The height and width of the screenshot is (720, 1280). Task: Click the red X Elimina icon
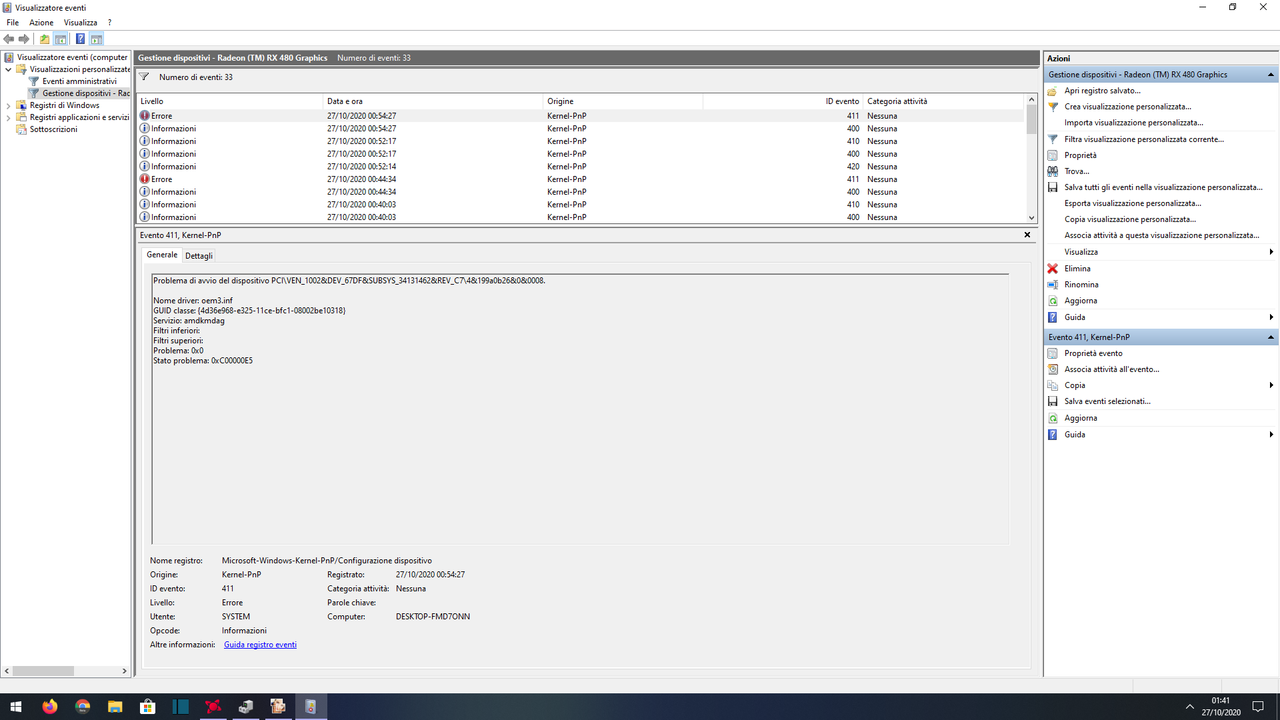pos(1052,268)
